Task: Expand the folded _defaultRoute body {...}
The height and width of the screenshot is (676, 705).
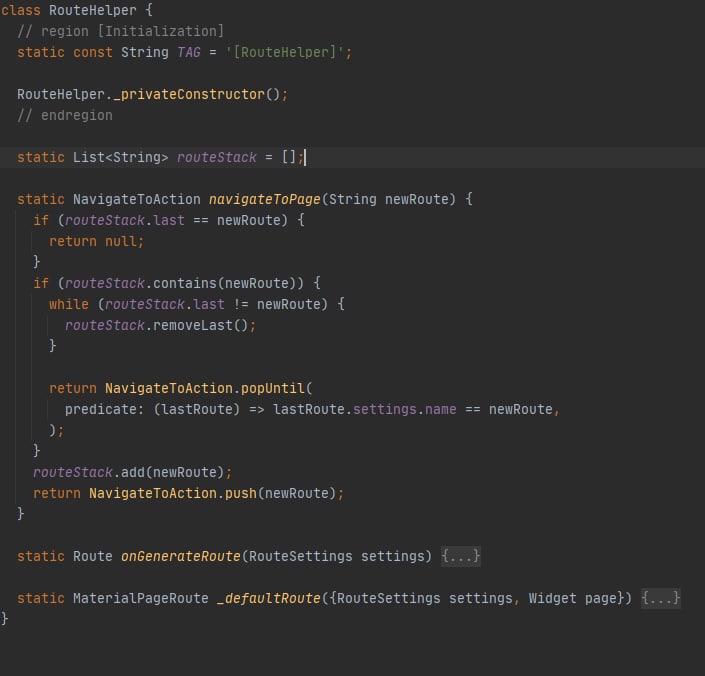Action: (660, 598)
